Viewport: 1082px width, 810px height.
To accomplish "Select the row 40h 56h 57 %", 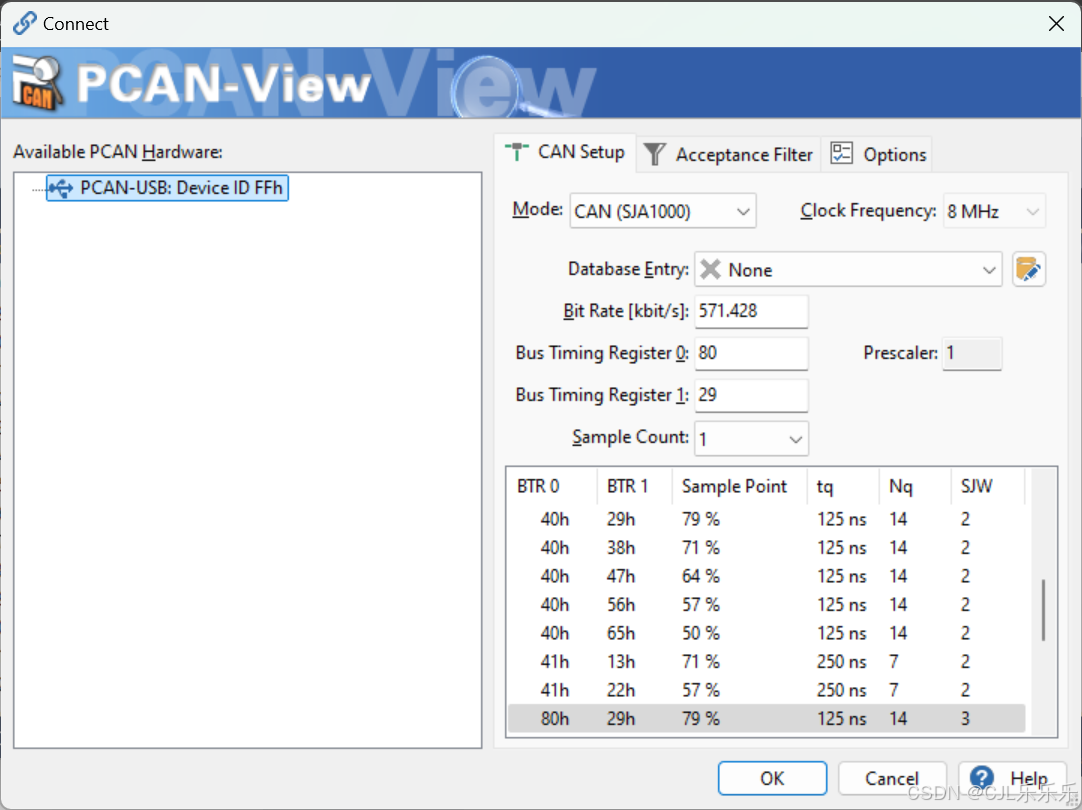I will click(x=767, y=605).
